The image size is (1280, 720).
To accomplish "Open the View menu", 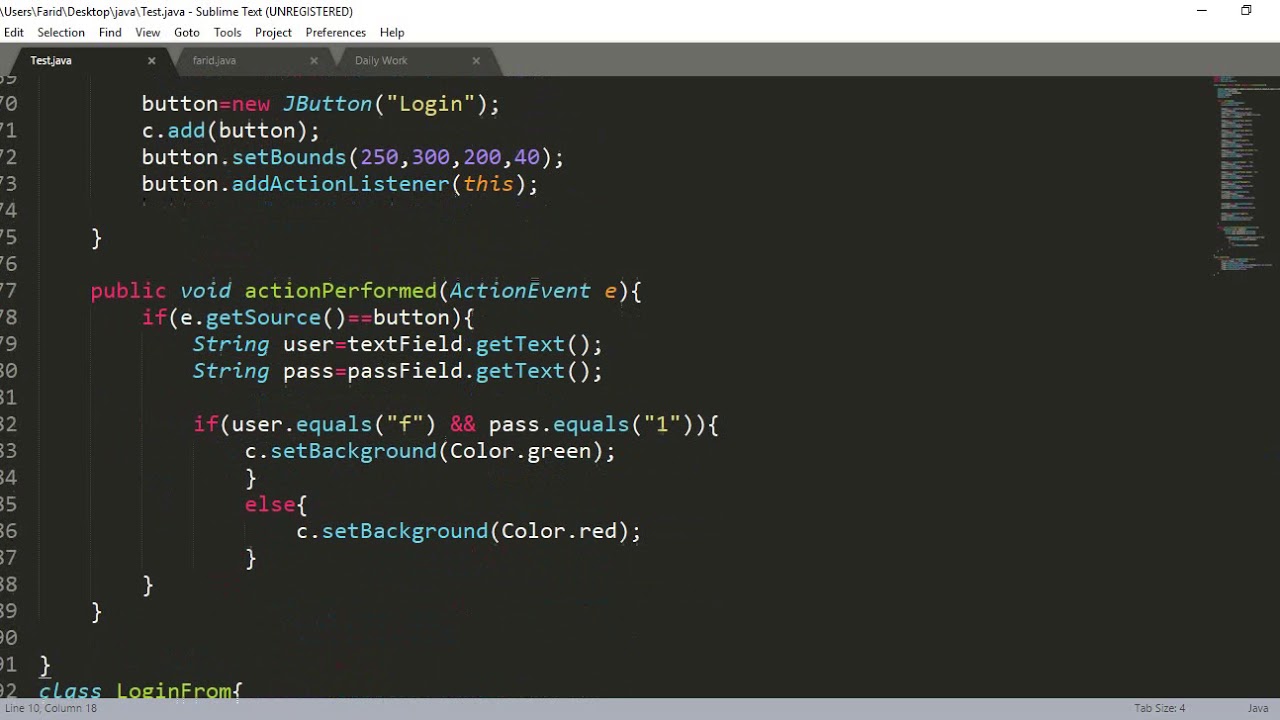I will (x=148, y=32).
